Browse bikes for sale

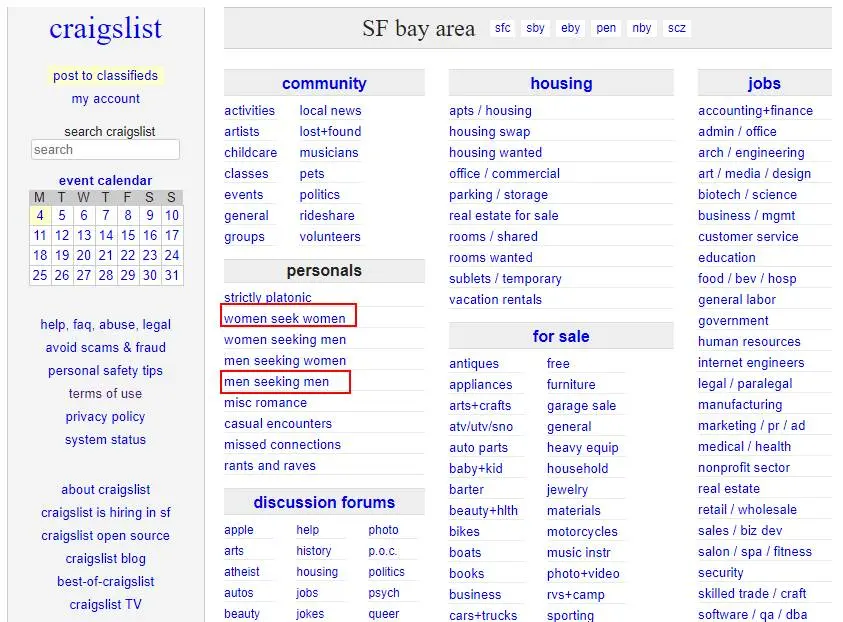(x=464, y=532)
